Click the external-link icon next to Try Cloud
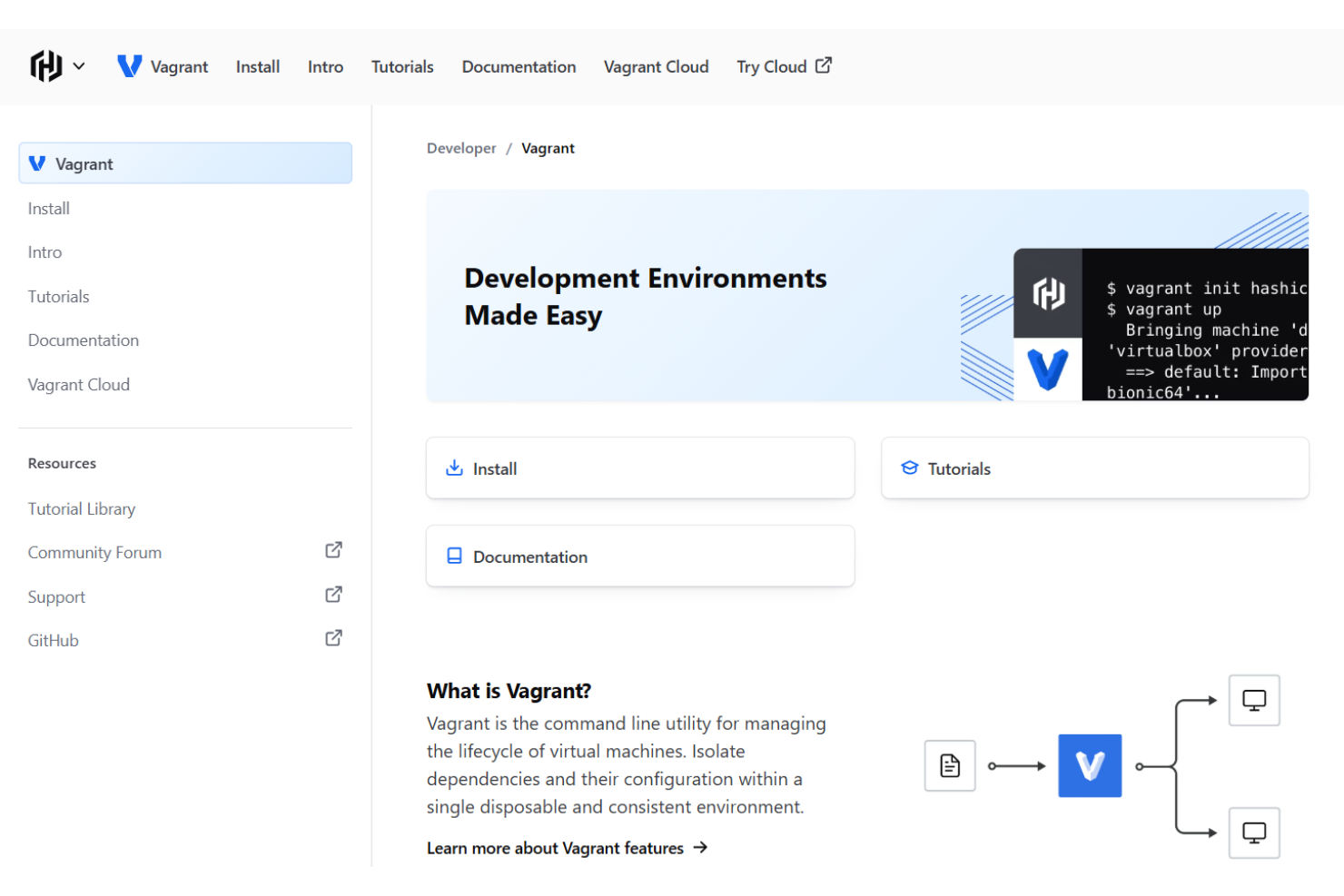 (823, 65)
